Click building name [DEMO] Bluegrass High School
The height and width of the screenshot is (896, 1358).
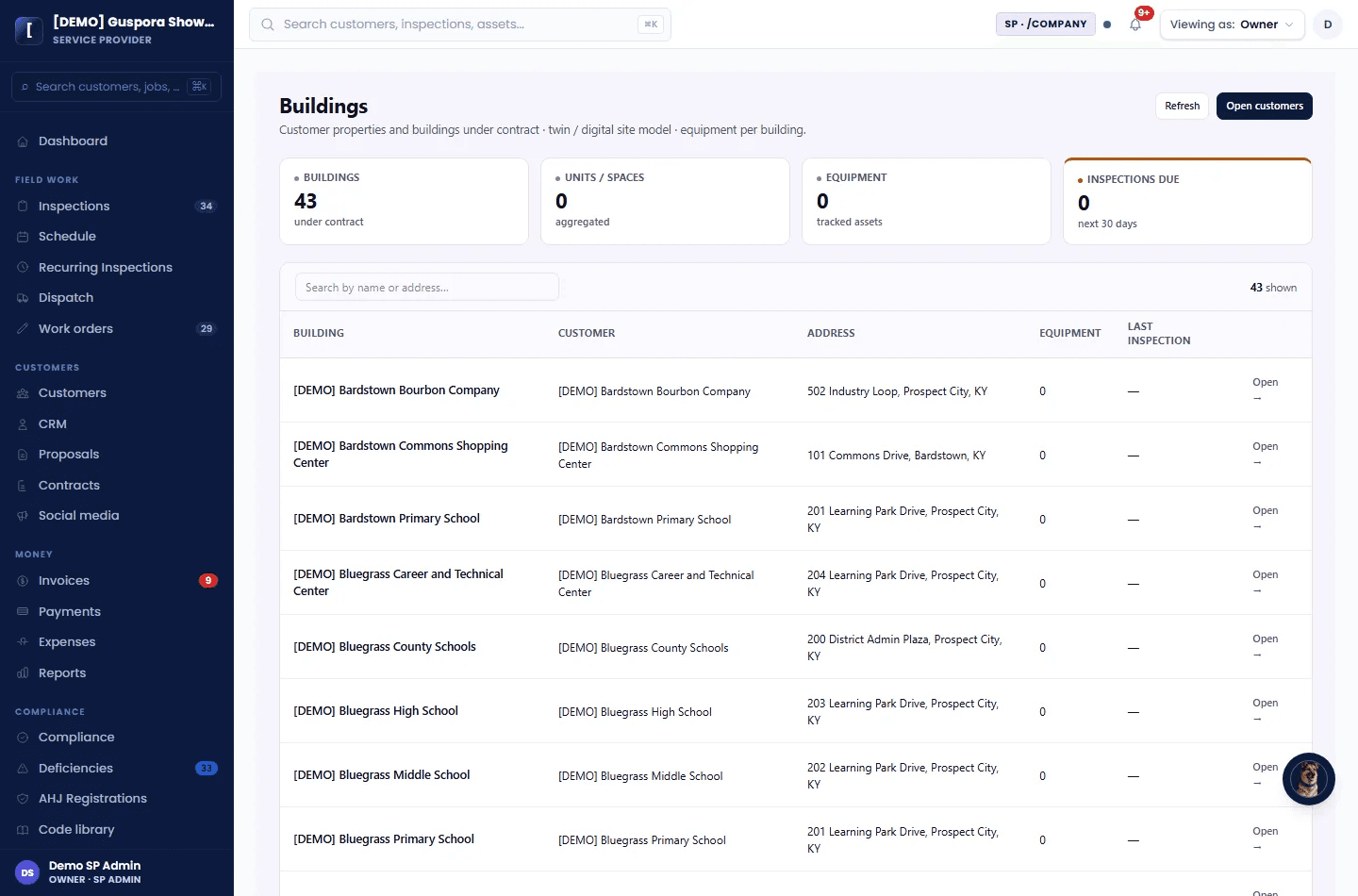[x=375, y=711]
